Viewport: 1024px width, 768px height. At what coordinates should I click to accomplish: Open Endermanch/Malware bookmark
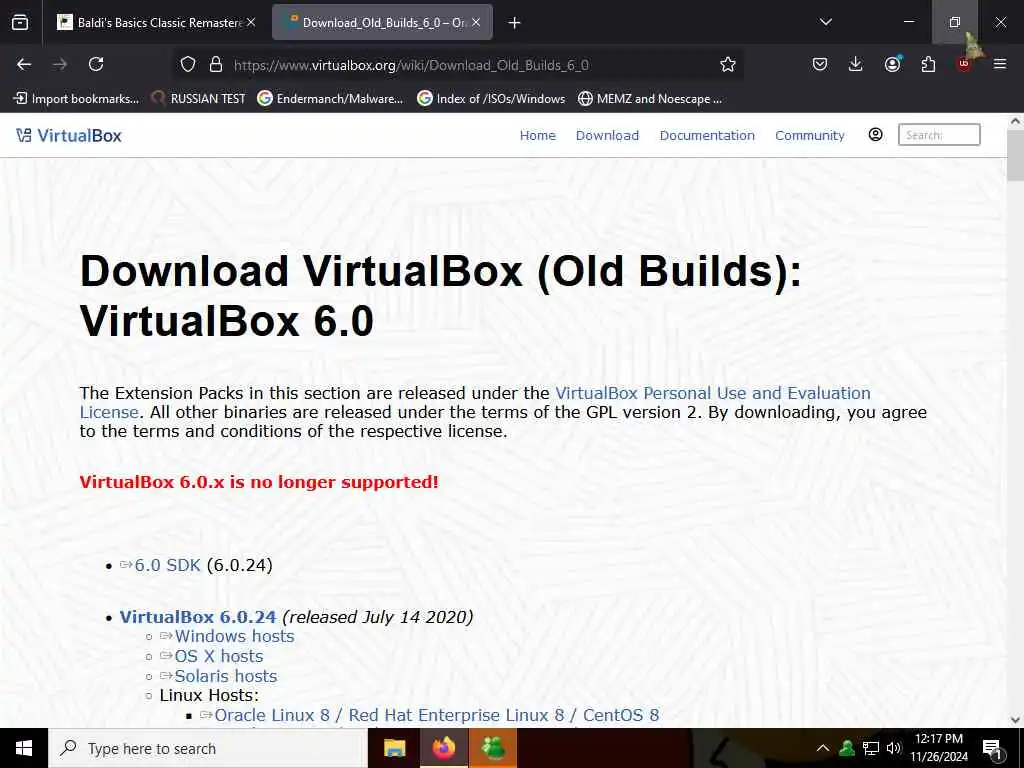click(330, 99)
